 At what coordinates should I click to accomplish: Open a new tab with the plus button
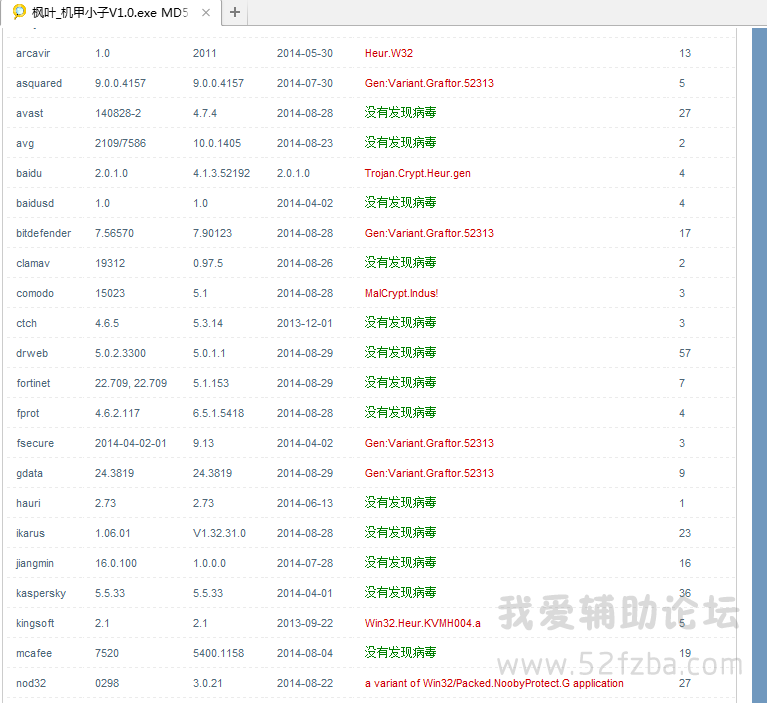235,12
